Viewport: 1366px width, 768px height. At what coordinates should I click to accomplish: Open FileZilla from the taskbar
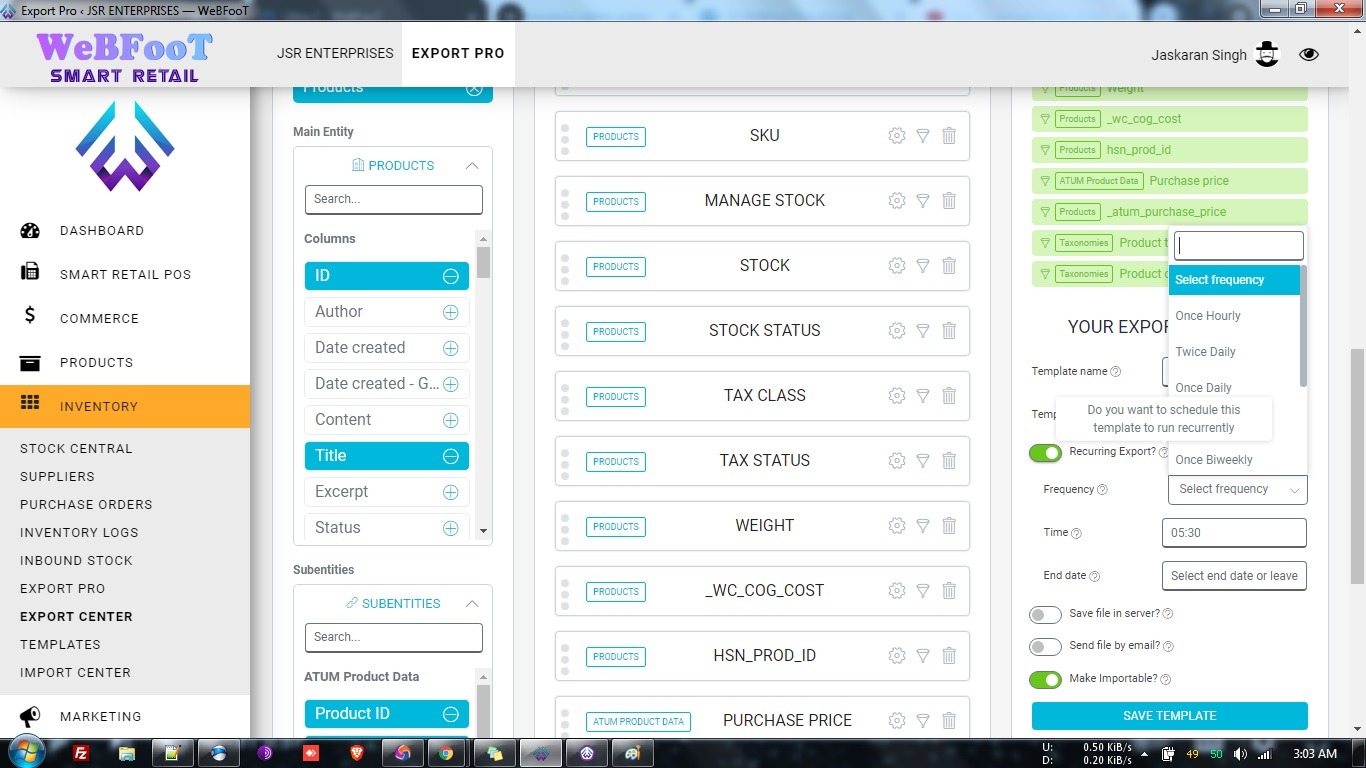tap(82, 753)
